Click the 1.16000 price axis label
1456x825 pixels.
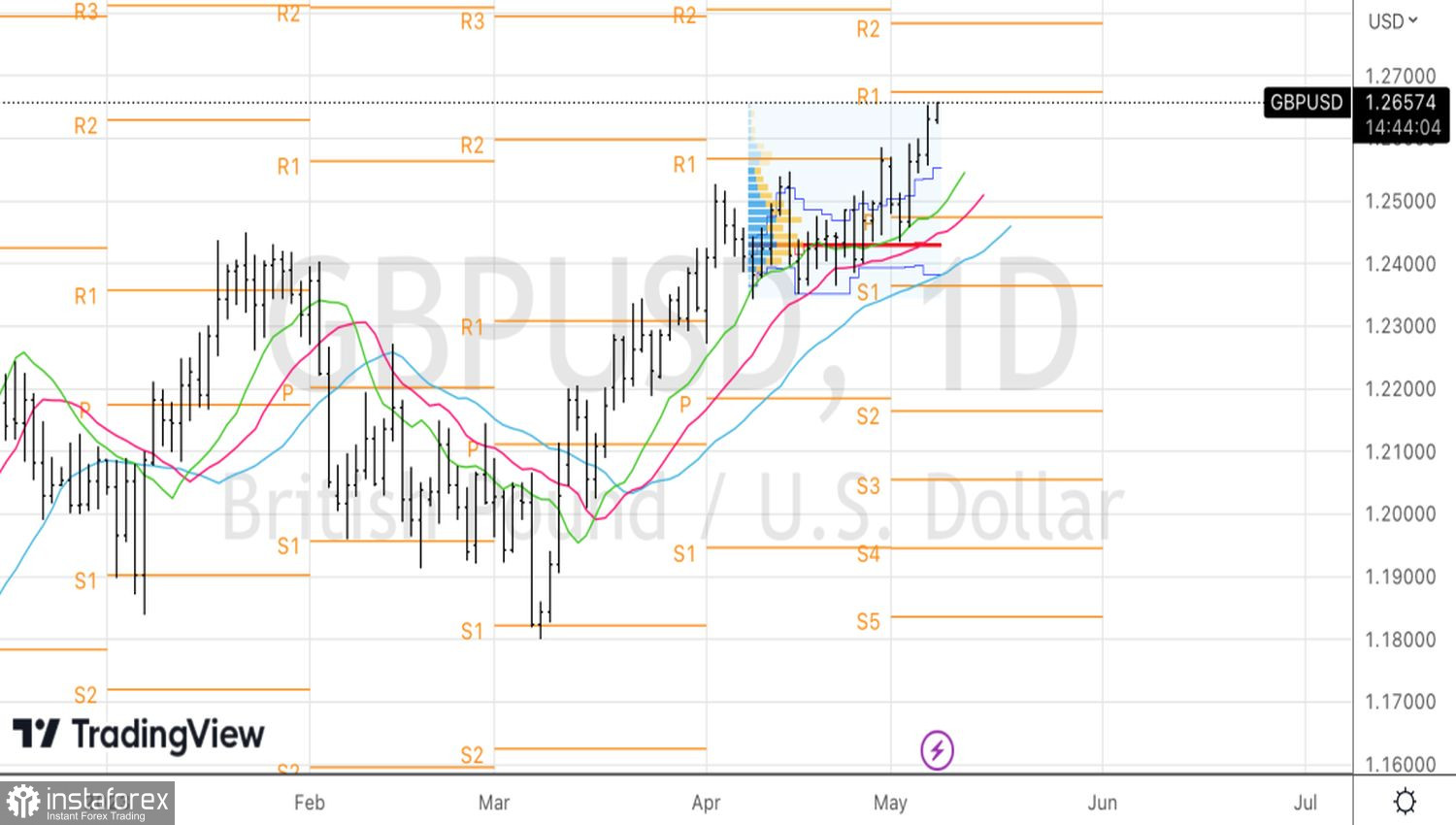click(1400, 764)
